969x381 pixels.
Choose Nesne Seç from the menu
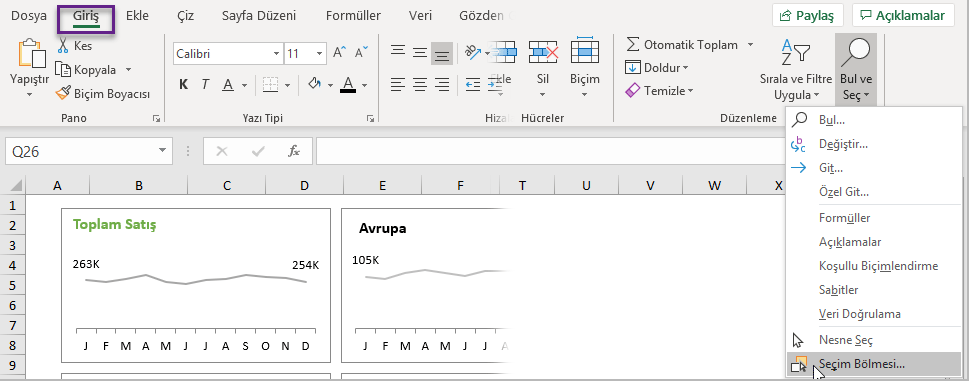(874, 340)
